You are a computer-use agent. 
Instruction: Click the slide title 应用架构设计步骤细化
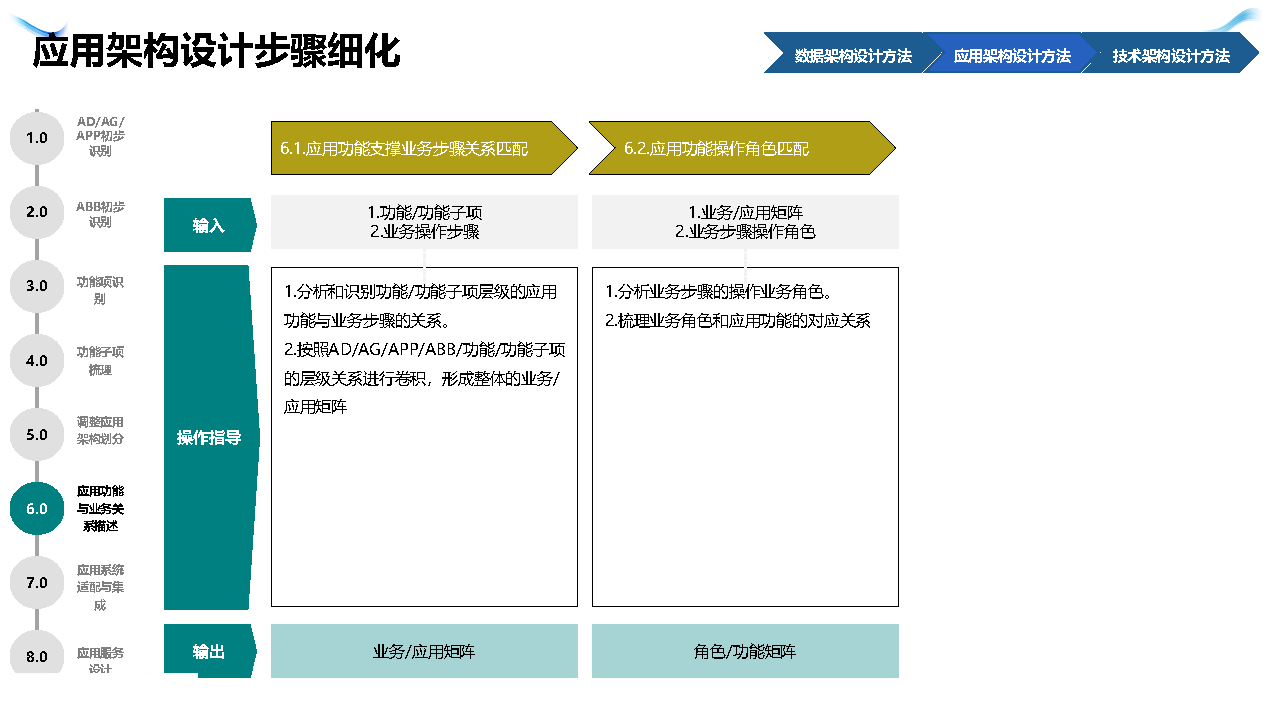tap(217, 51)
